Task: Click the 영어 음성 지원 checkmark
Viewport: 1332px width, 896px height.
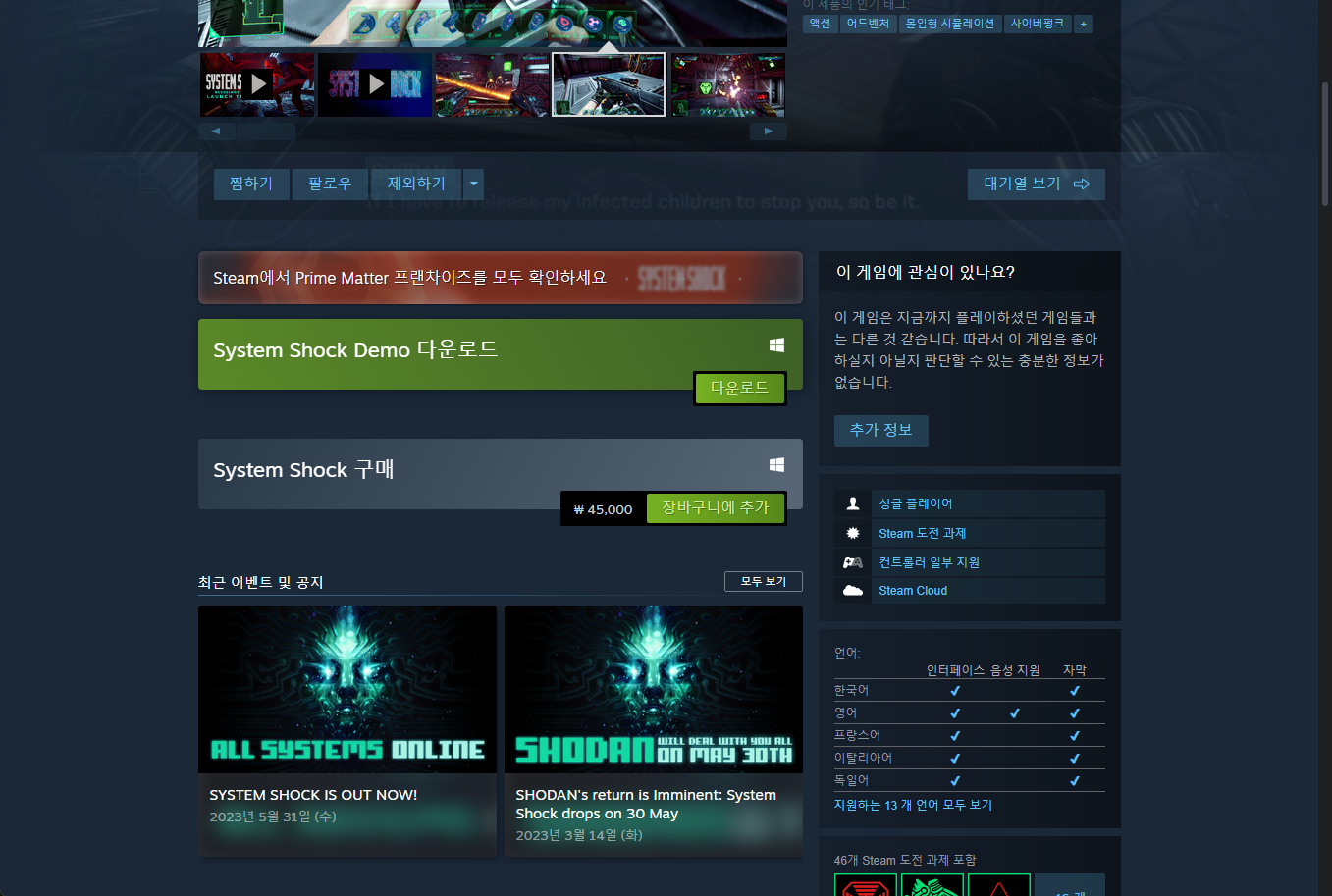Action: coord(1015,713)
